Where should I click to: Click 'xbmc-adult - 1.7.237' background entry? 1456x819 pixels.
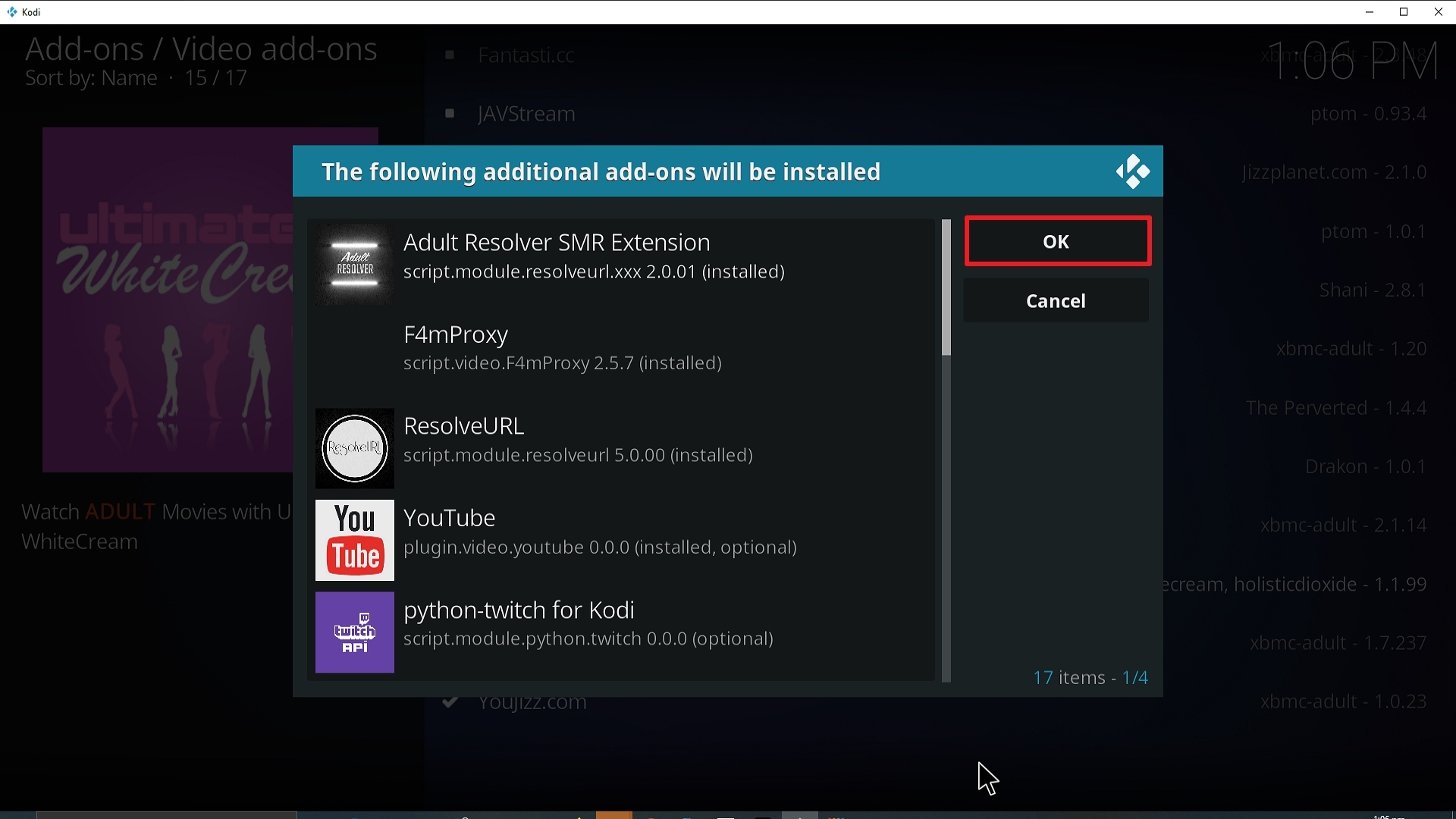(x=1338, y=643)
